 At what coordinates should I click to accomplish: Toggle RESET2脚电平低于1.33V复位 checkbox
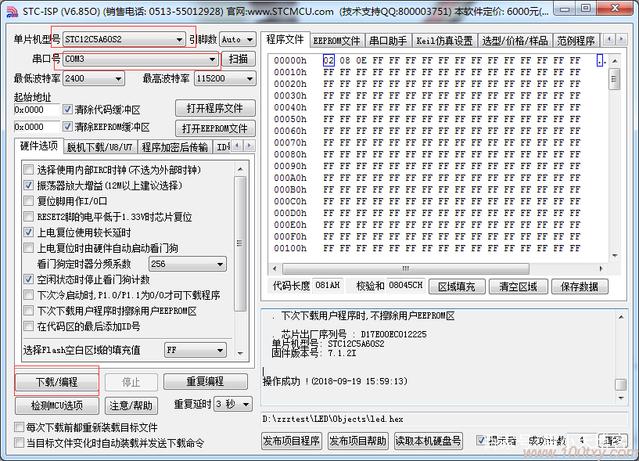point(29,216)
